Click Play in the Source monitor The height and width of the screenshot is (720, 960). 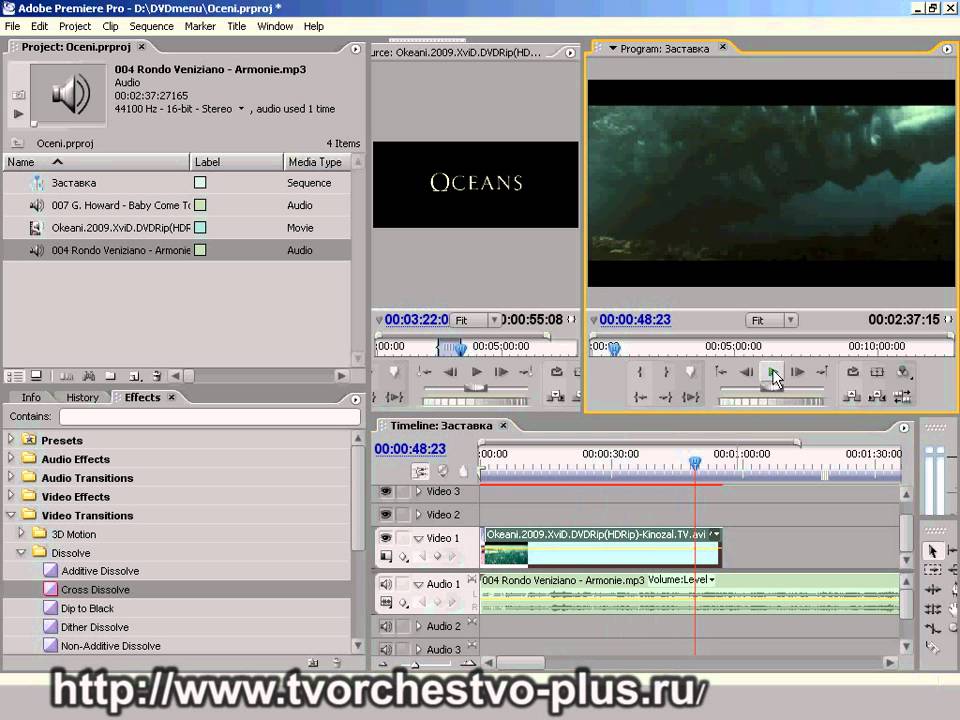pyautogui.click(x=476, y=372)
